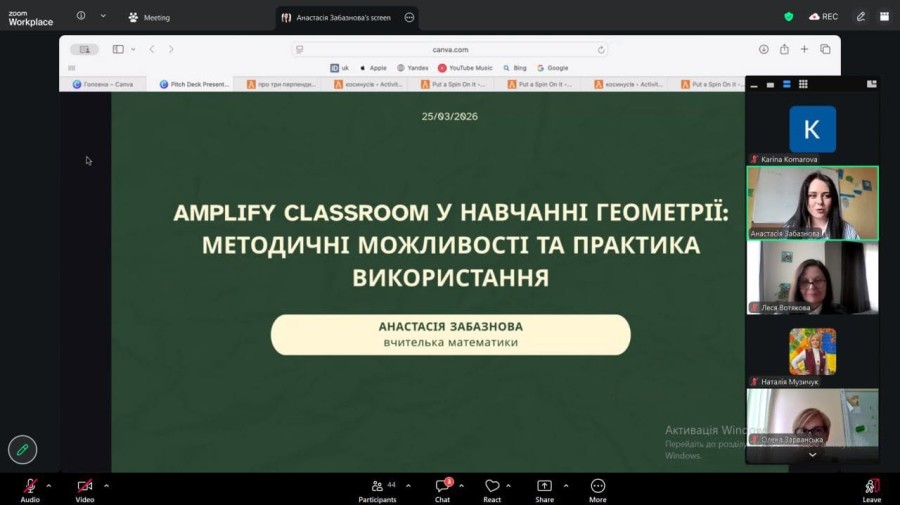This screenshot has height=505, width=900.
Task: Select Наталія Музичук's avatar tile
Action: [x=812, y=351]
